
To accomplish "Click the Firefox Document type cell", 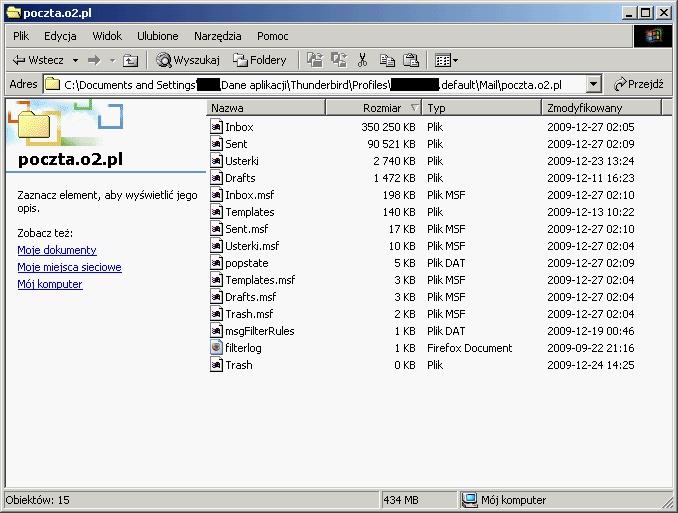I will click(469, 348).
